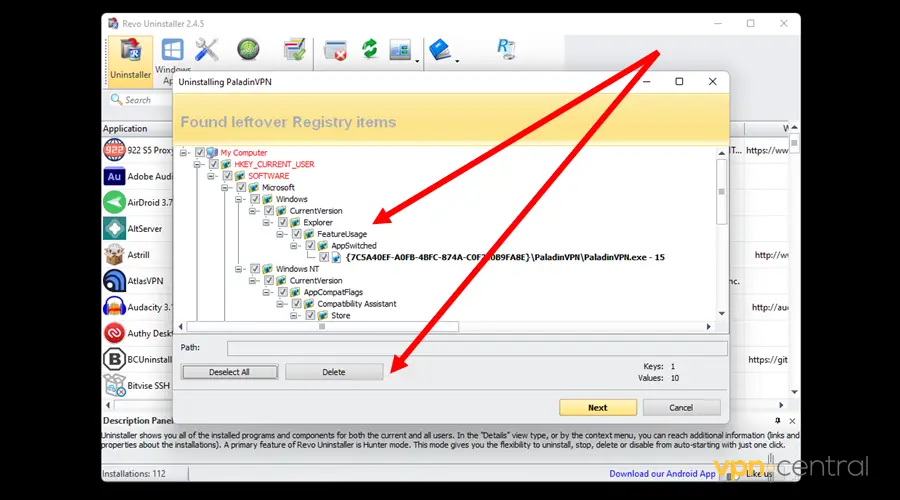Activate the green radar Hunter Mode icon

248,49
